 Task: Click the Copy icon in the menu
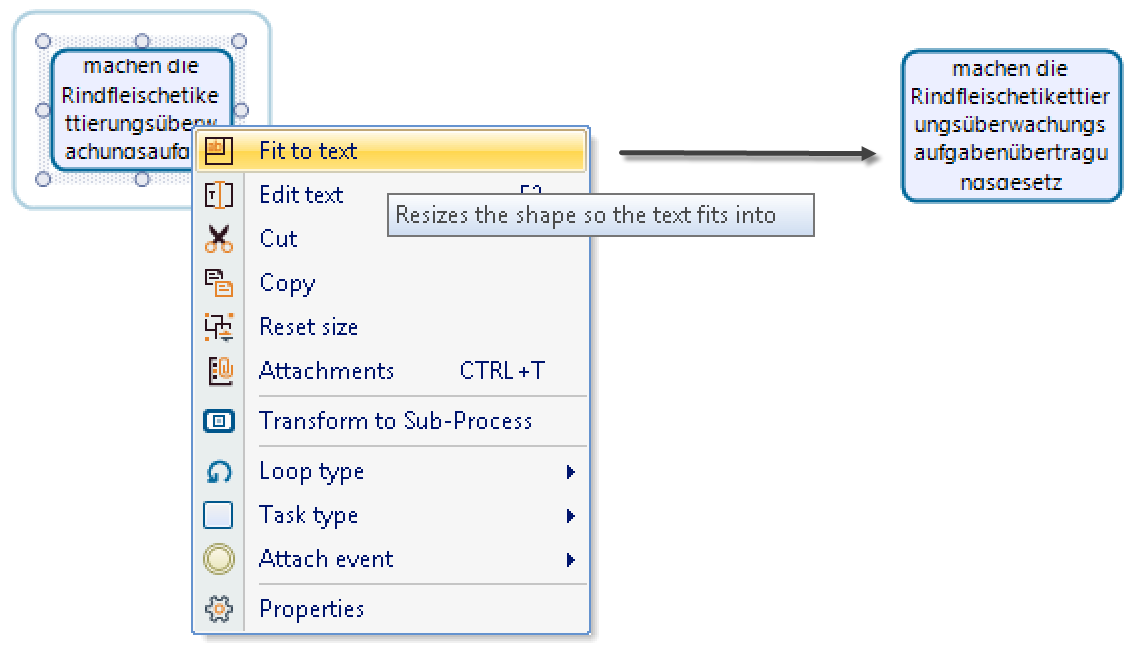point(218,283)
